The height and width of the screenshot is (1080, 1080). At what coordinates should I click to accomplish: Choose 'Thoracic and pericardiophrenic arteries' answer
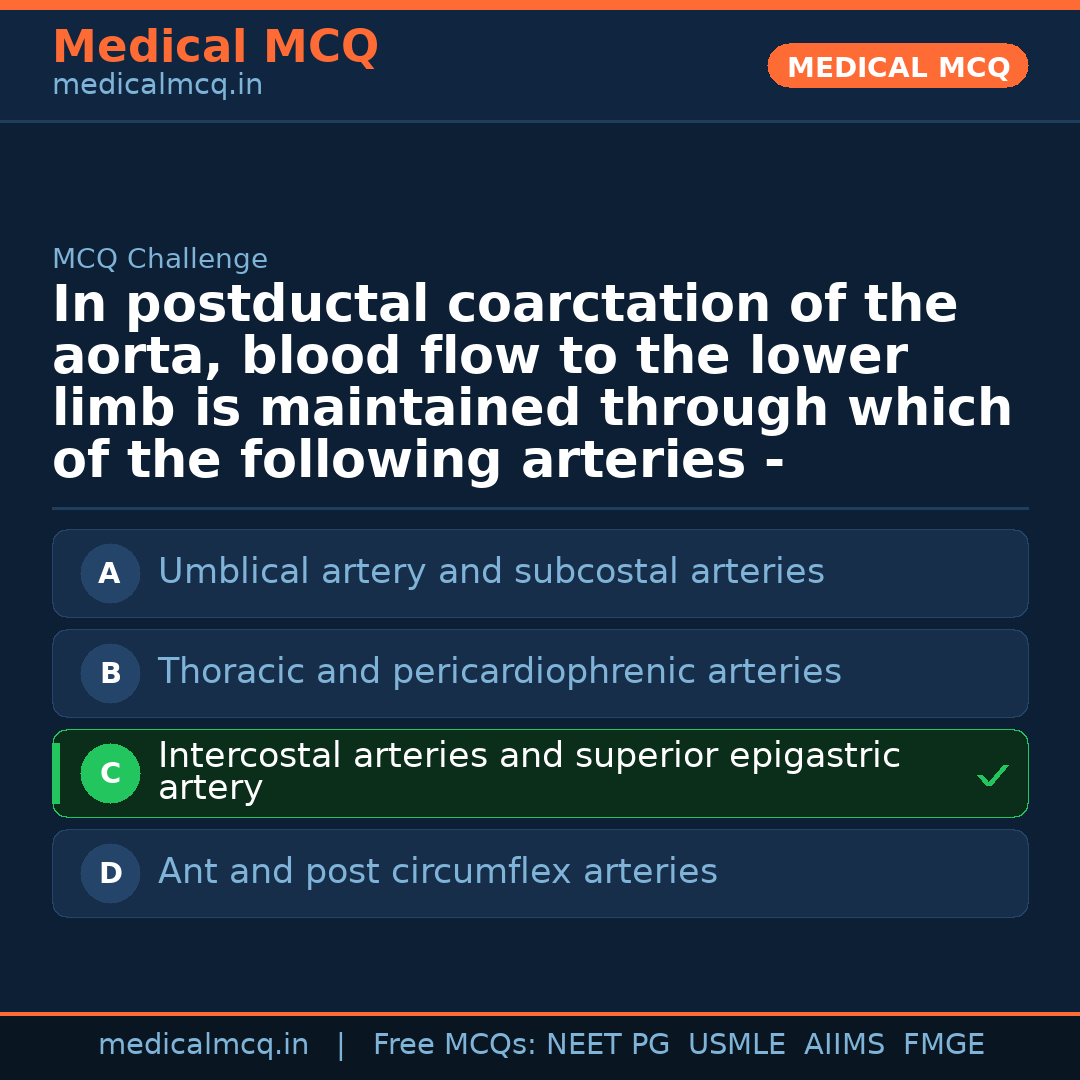pos(499,672)
